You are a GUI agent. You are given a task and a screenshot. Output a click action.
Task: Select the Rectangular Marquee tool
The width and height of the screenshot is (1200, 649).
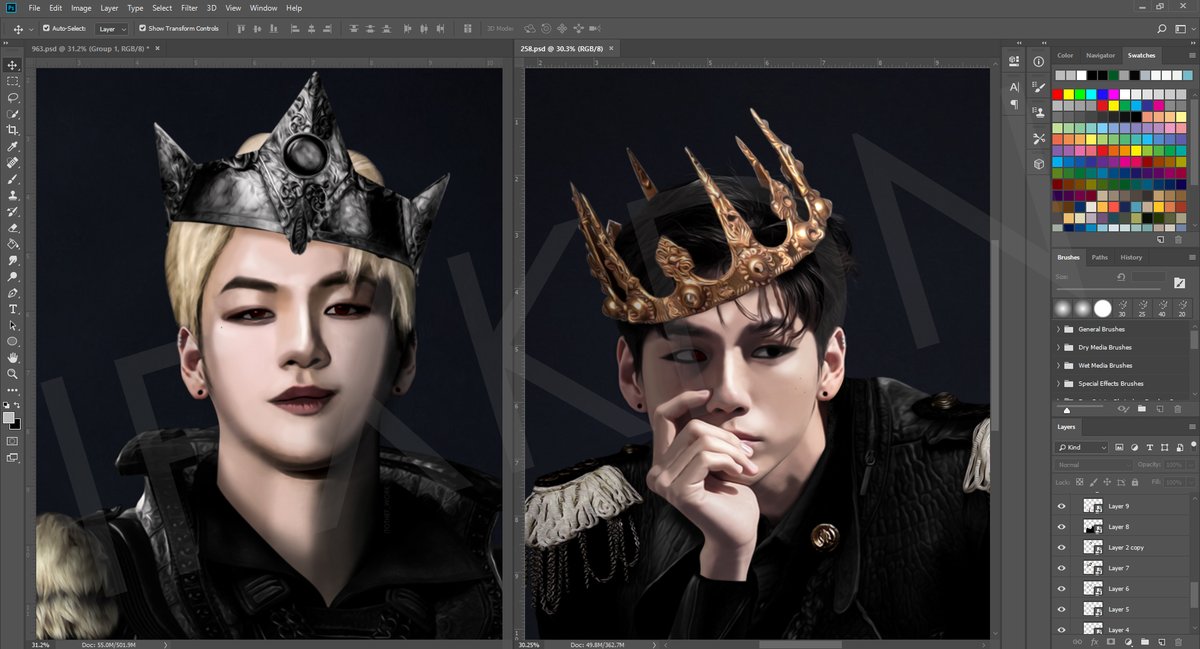[x=13, y=81]
